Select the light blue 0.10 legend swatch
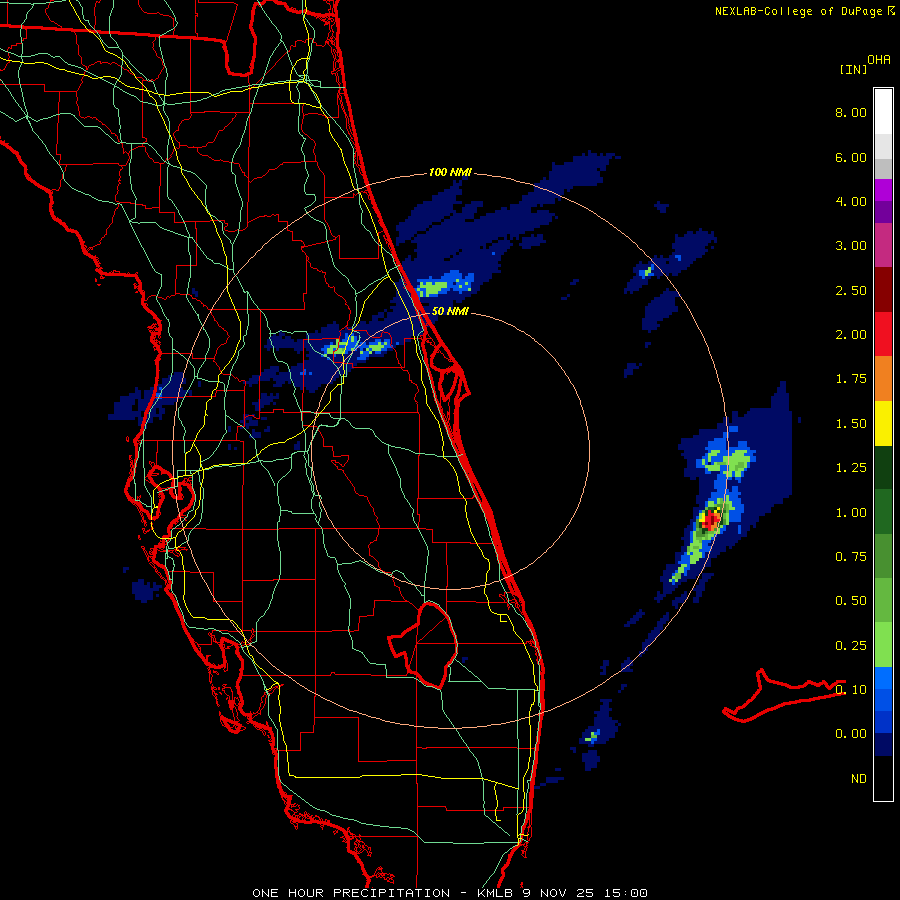 (x=883, y=678)
